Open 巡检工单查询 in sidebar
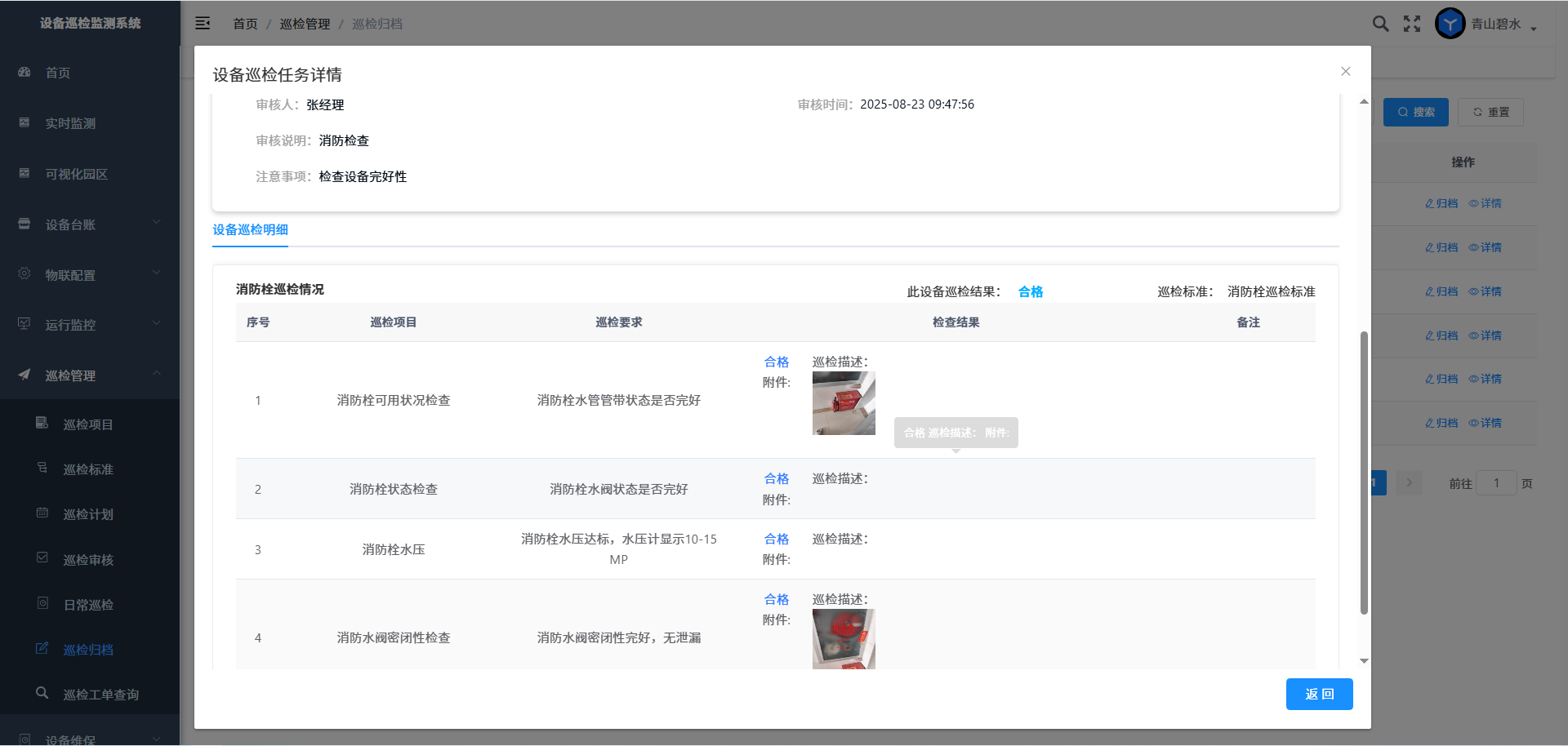Viewport: 1568px width, 746px height. [x=100, y=695]
